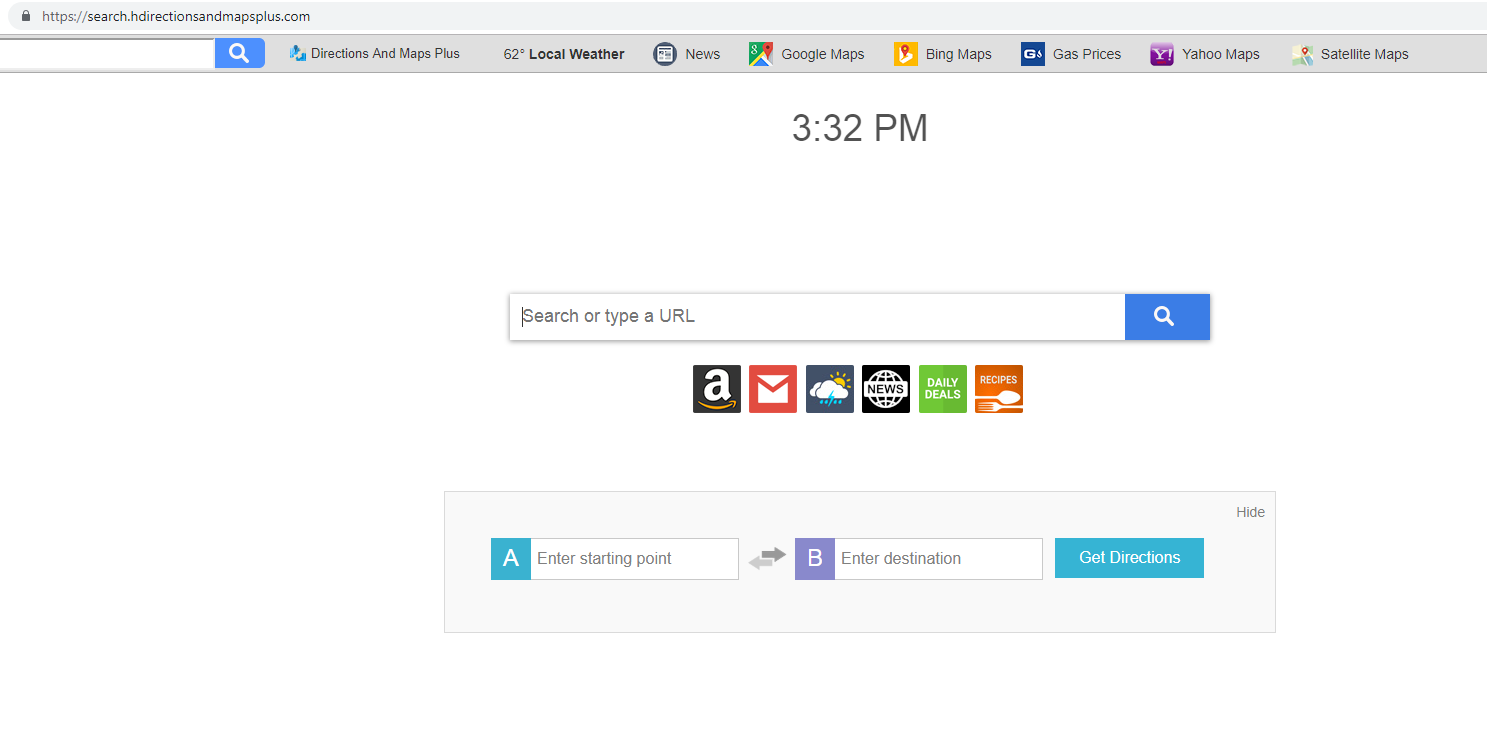
Task: Open Yahoo Maps toolbar link text
Action: tap(1221, 54)
